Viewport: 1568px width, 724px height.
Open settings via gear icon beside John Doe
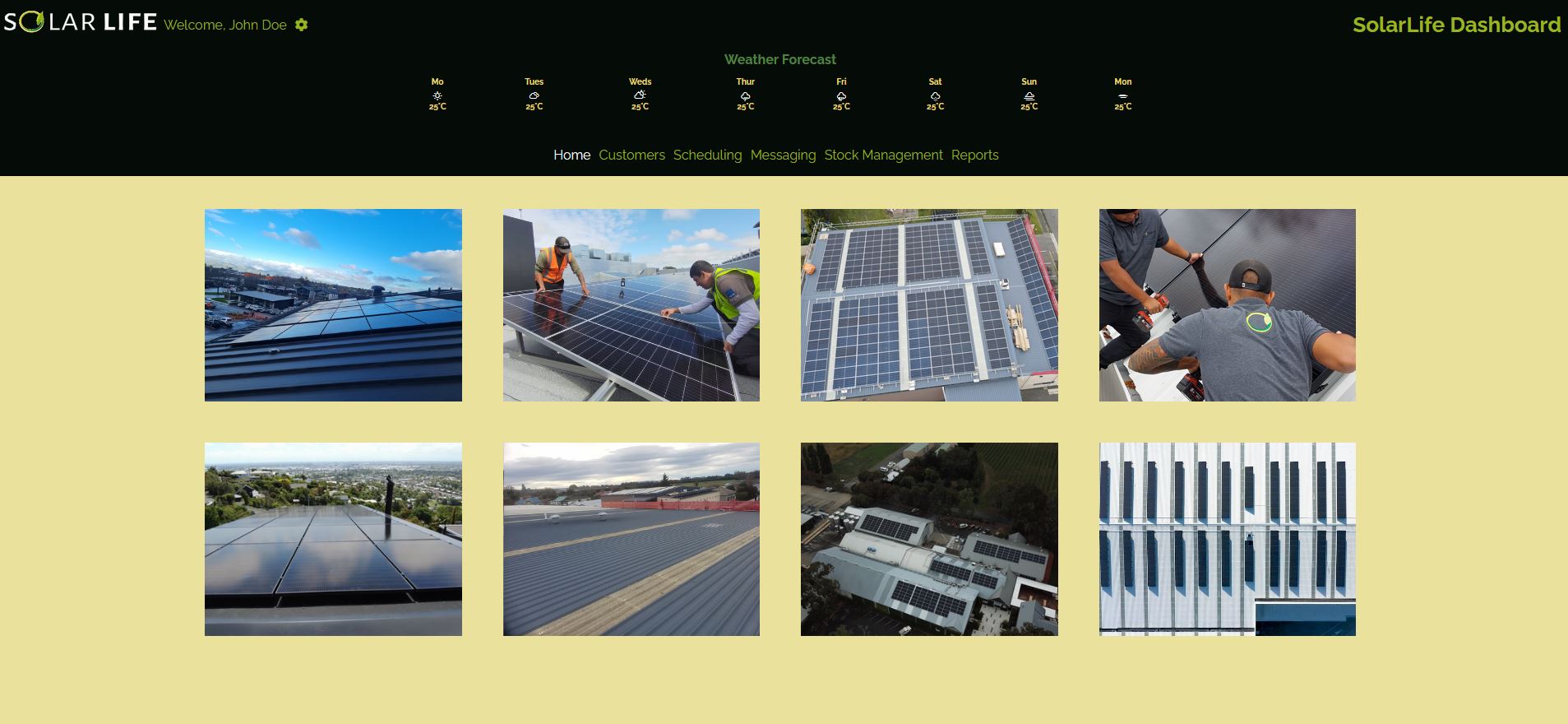click(x=302, y=25)
